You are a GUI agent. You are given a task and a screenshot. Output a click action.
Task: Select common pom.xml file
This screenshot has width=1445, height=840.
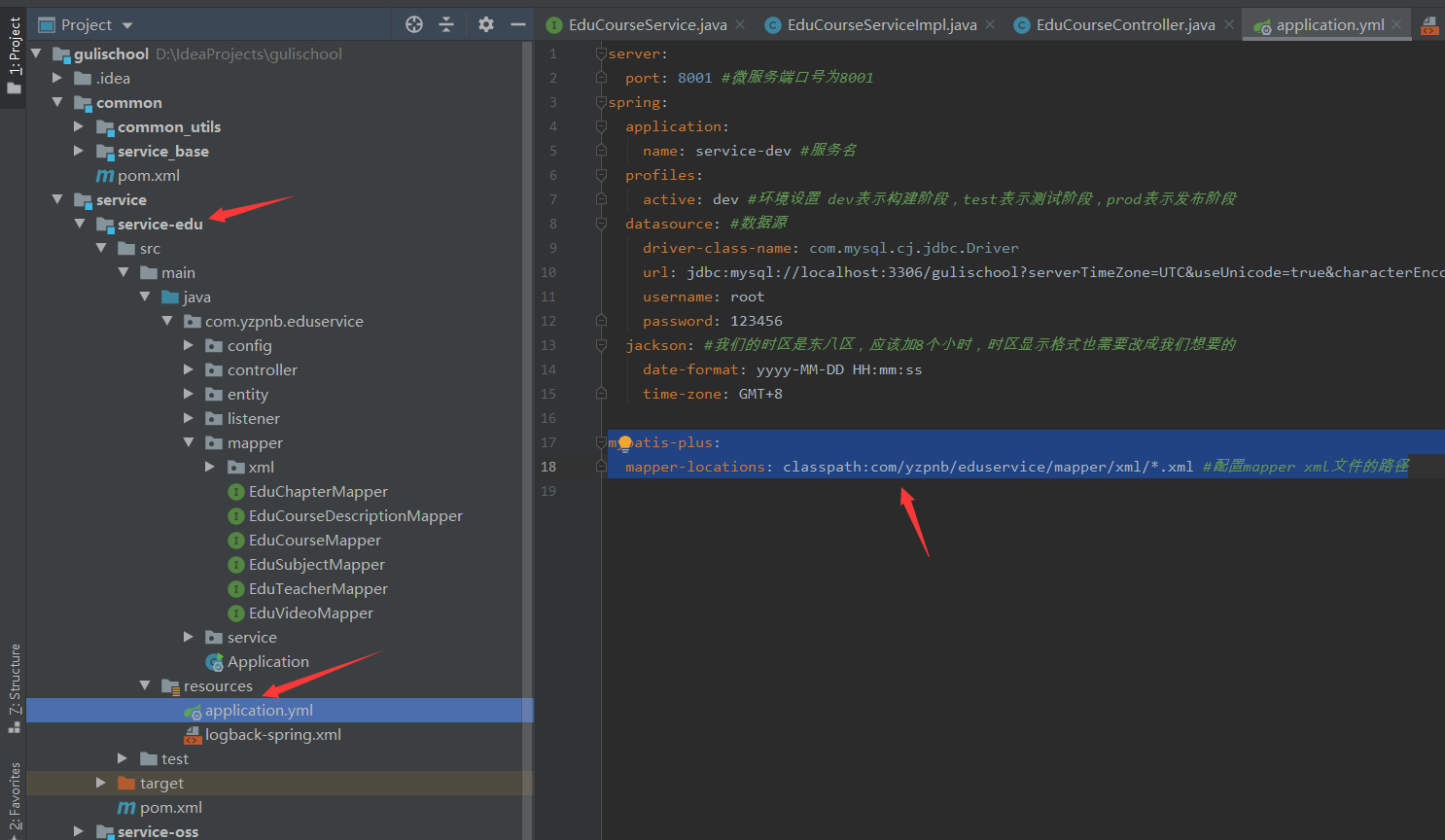138,175
